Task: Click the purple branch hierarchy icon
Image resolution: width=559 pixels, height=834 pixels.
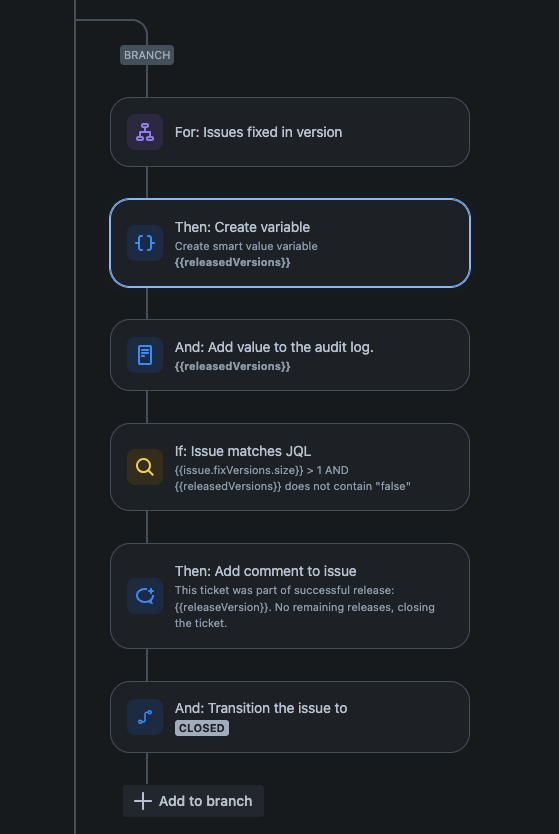Action: coord(145,132)
